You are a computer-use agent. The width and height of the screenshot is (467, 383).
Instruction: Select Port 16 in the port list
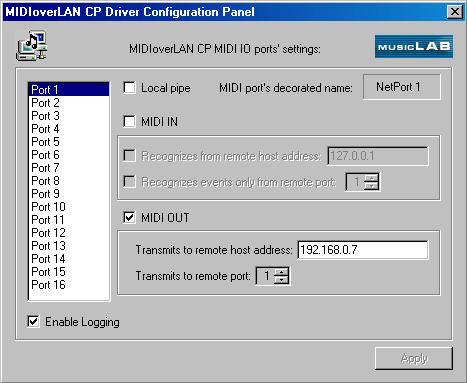[x=69, y=285]
